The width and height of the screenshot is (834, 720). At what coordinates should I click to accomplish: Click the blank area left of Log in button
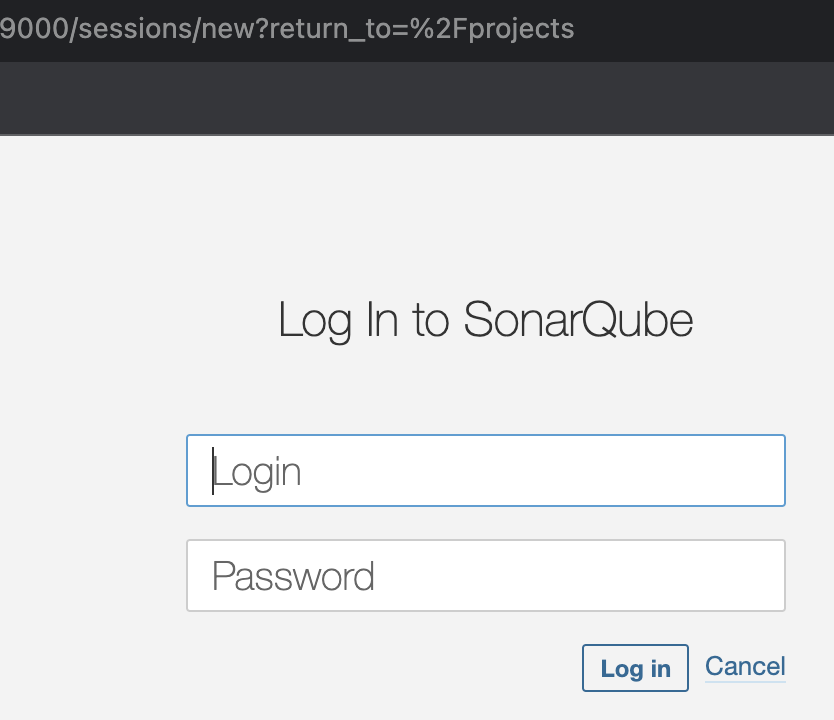pyautogui.click(x=380, y=668)
